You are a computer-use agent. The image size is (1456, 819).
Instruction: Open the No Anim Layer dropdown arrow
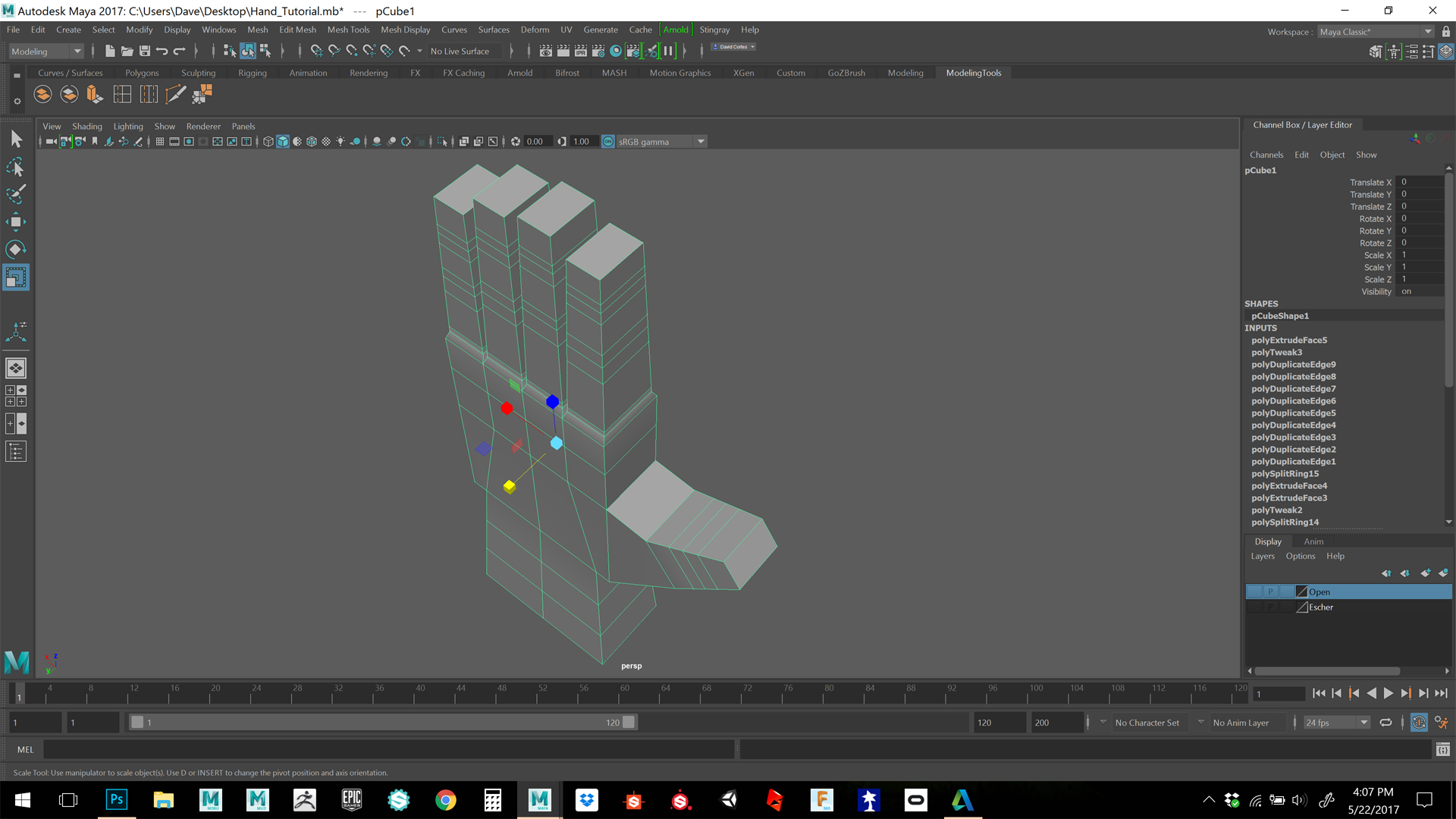coord(1200,722)
